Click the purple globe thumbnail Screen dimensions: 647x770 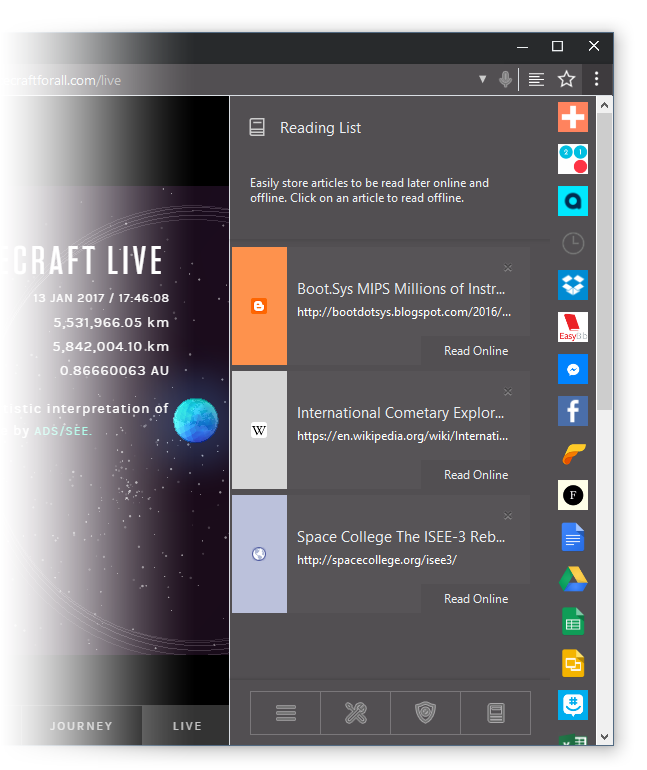pyautogui.click(x=259, y=554)
